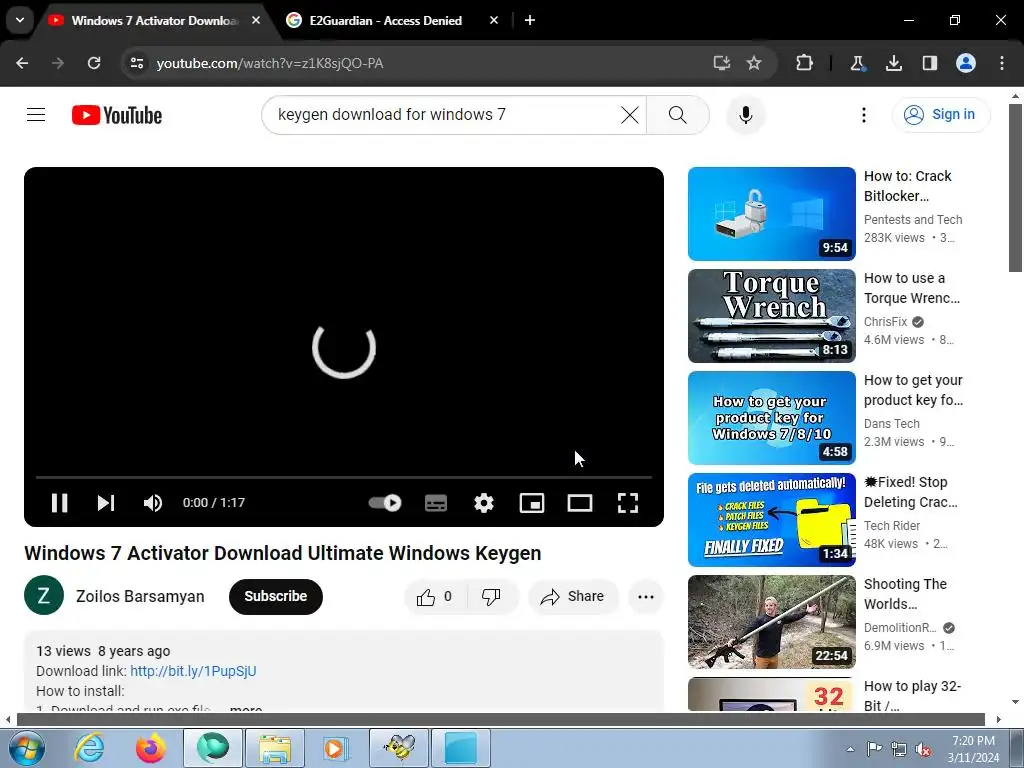Open the Downloads toolbar icon

[893, 63]
